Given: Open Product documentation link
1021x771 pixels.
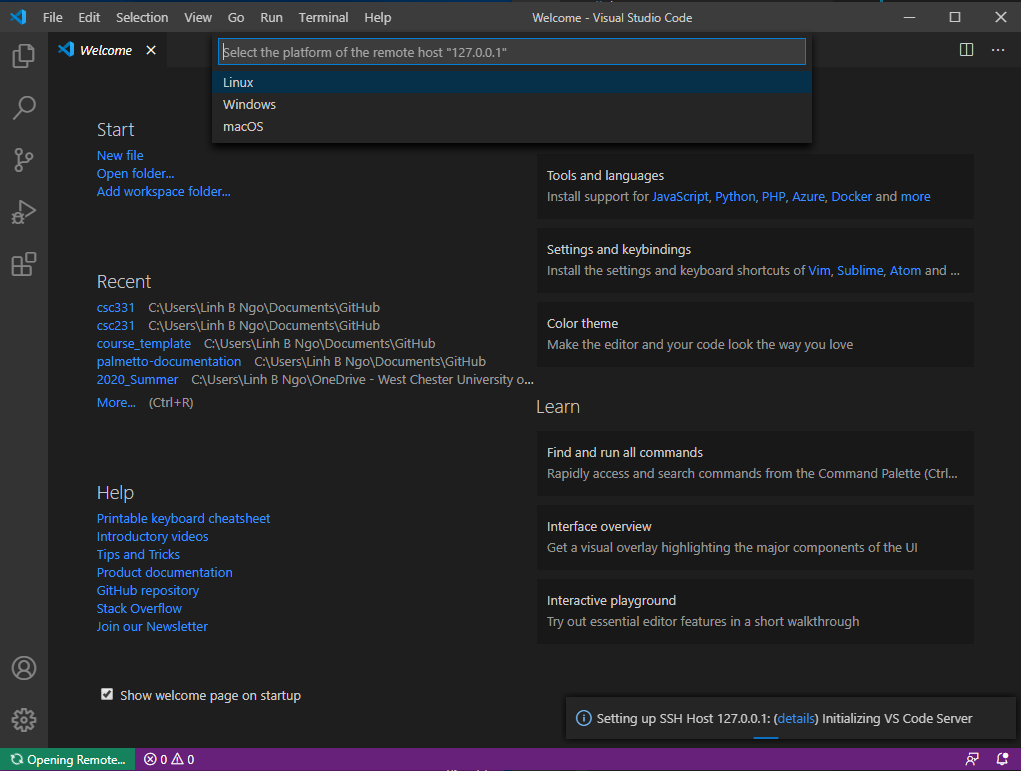Looking at the screenshot, I should coord(165,572).
